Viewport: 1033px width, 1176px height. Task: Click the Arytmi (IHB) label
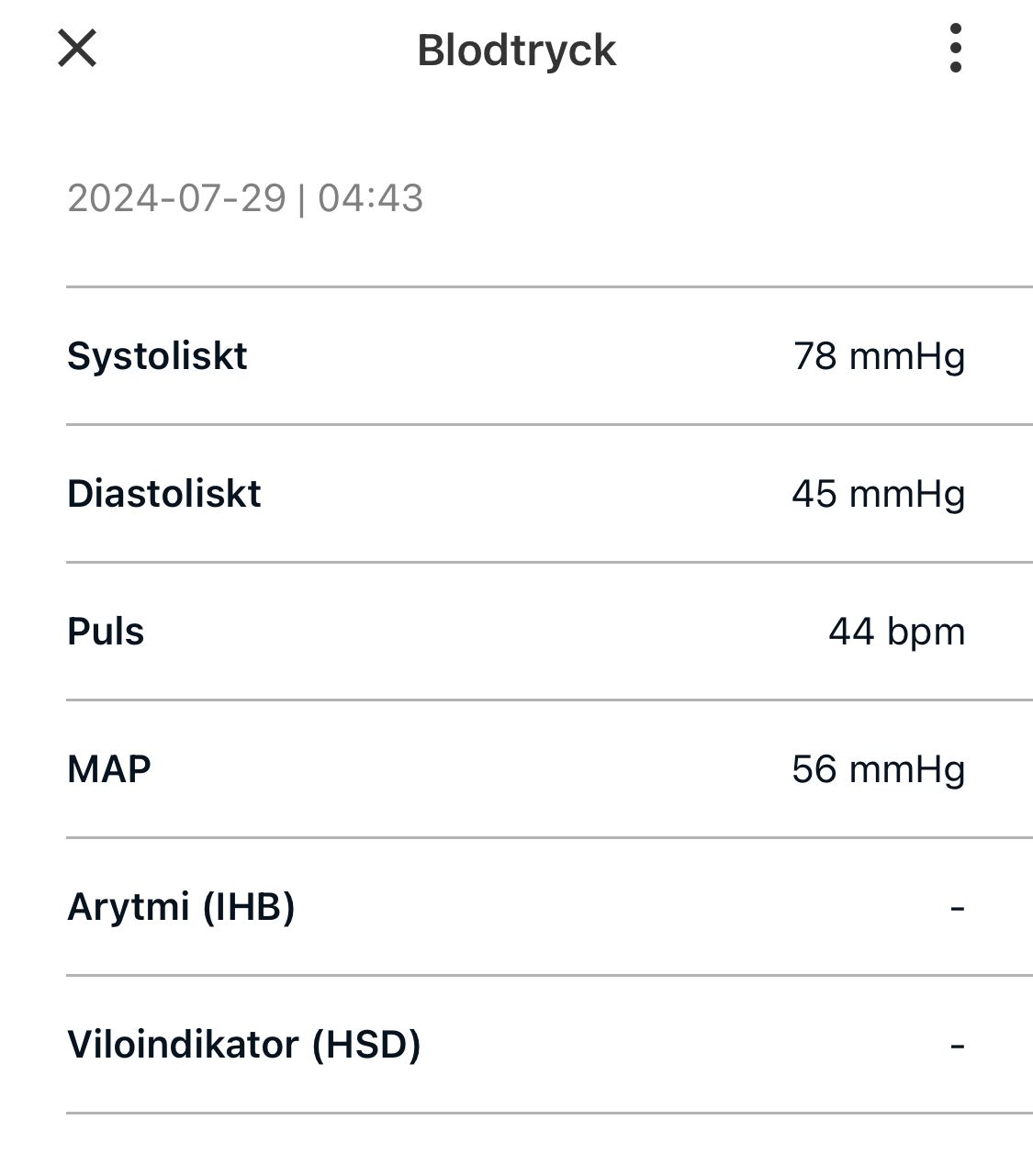(x=181, y=907)
